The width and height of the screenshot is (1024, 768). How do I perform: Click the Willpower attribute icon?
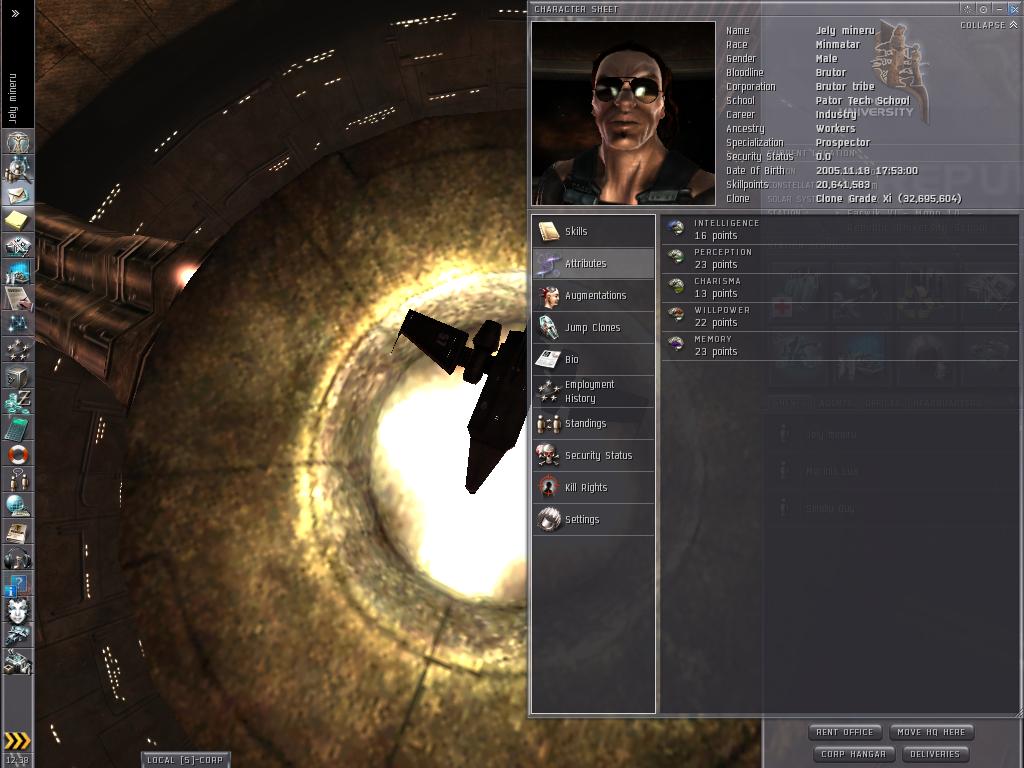677,315
